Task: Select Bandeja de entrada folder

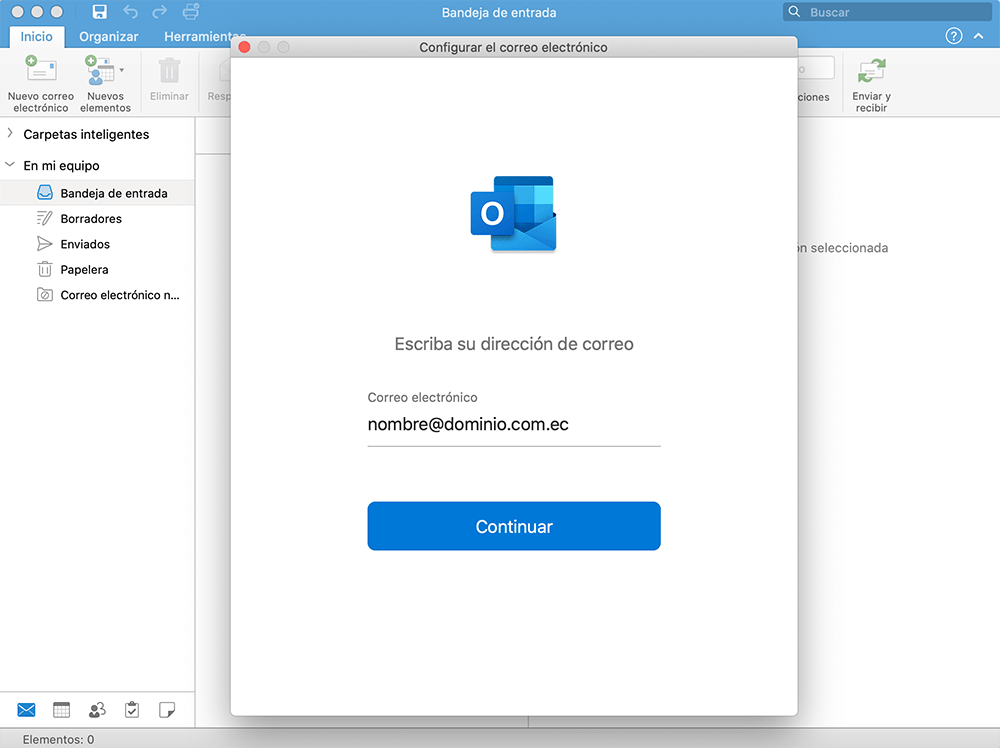Action: coord(97,193)
